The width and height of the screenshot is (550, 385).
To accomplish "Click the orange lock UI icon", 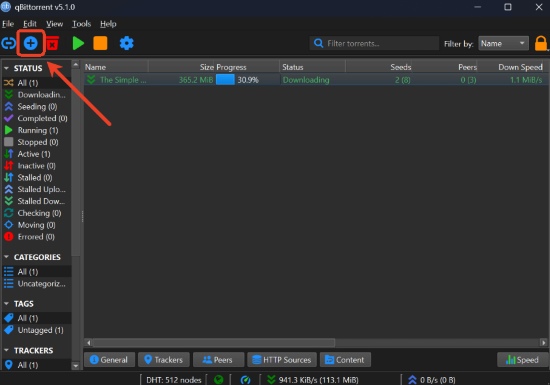I will pos(541,43).
